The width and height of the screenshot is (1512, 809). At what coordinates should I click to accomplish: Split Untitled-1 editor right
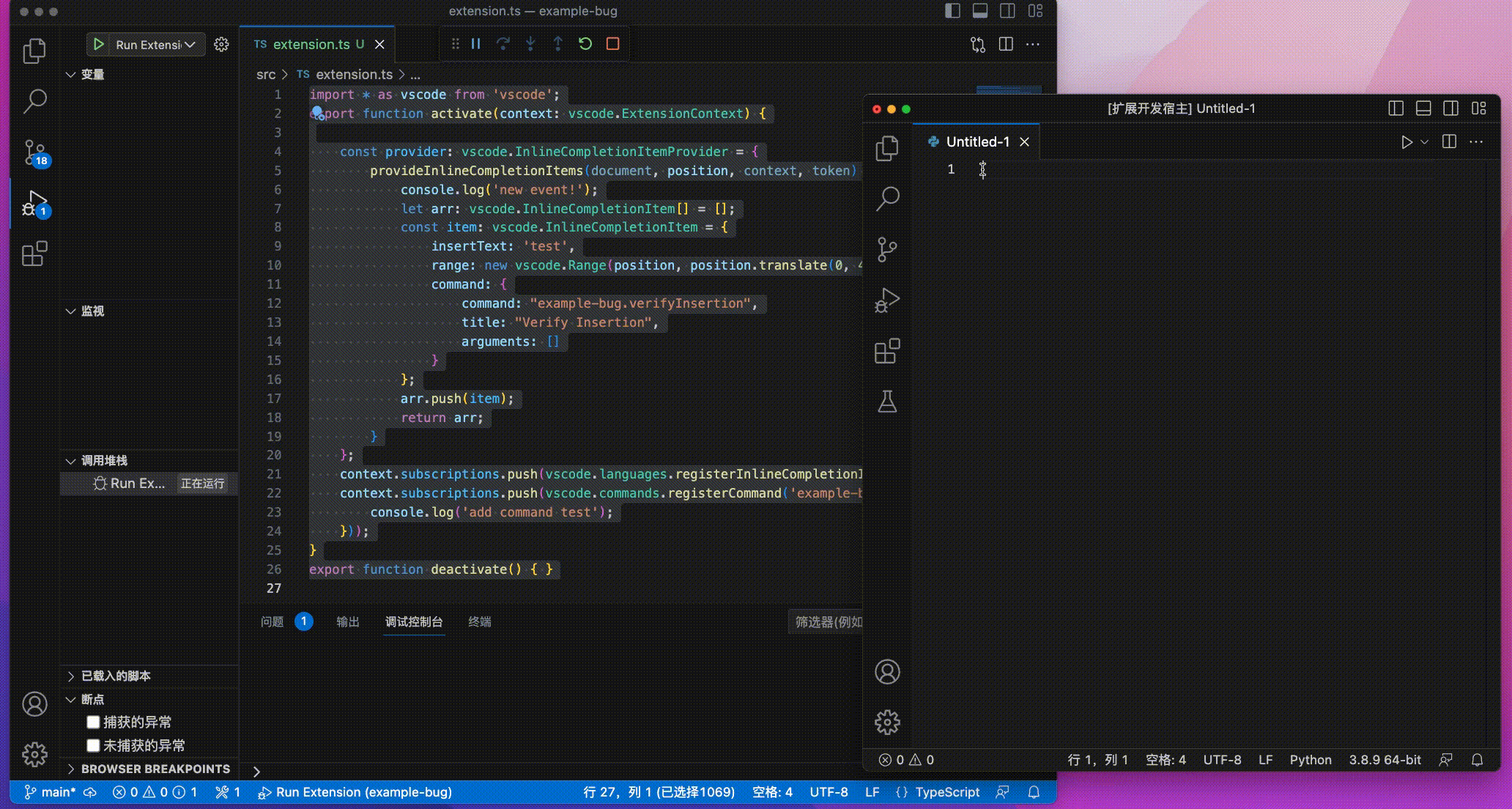[x=1449, y=142]
